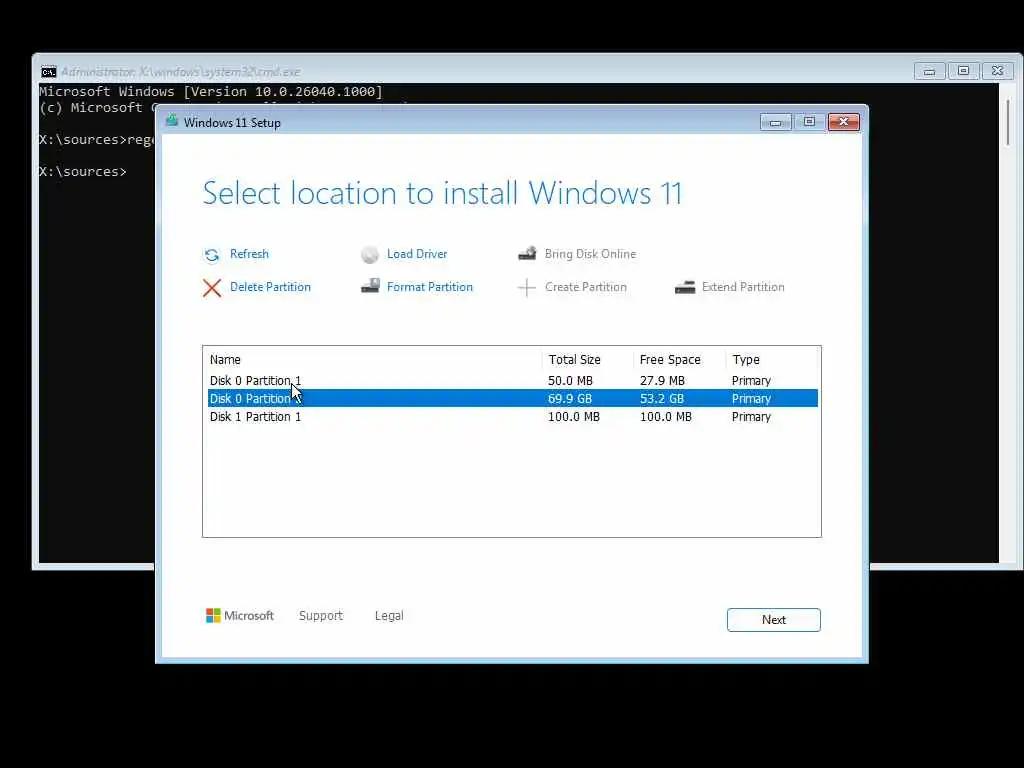This screenshot has height=768, width=1024.
Task: Click the Microsoft four-color logo
Action: click(x=213, y=615)
